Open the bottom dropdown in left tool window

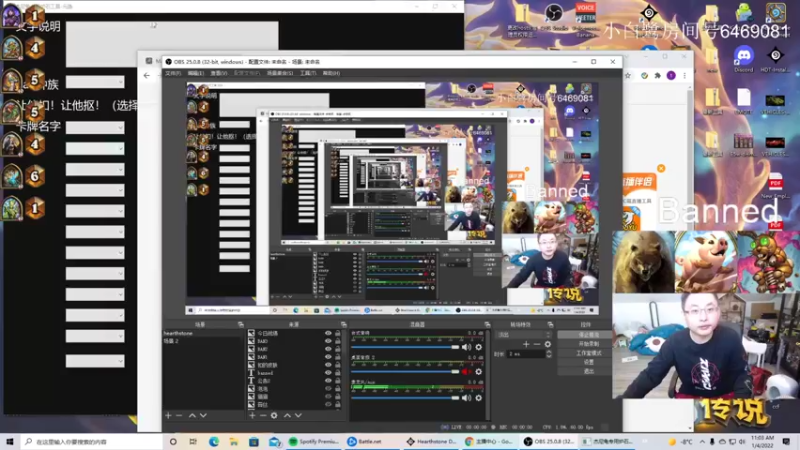95,361
